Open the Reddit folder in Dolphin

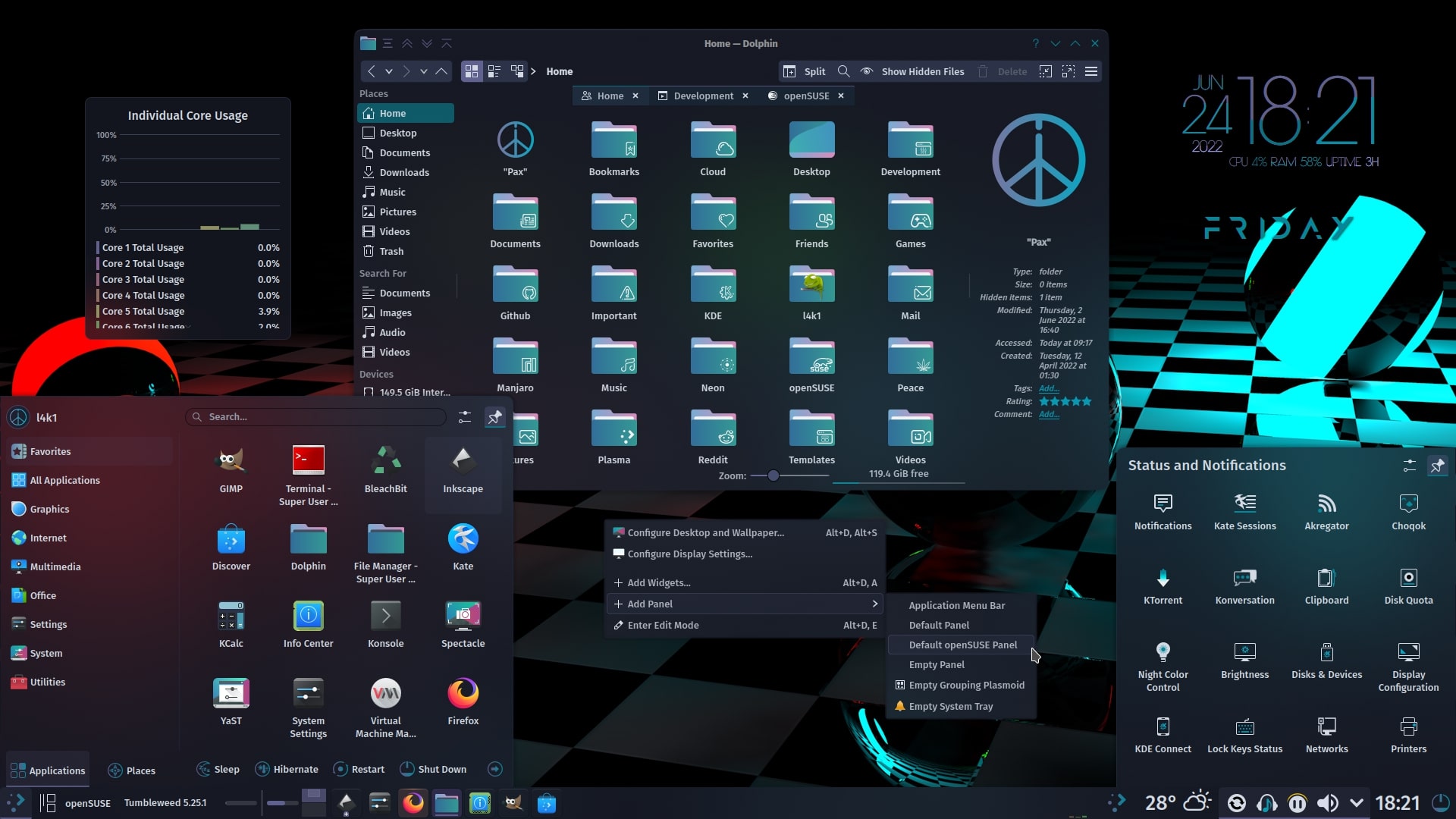[713, 438]
